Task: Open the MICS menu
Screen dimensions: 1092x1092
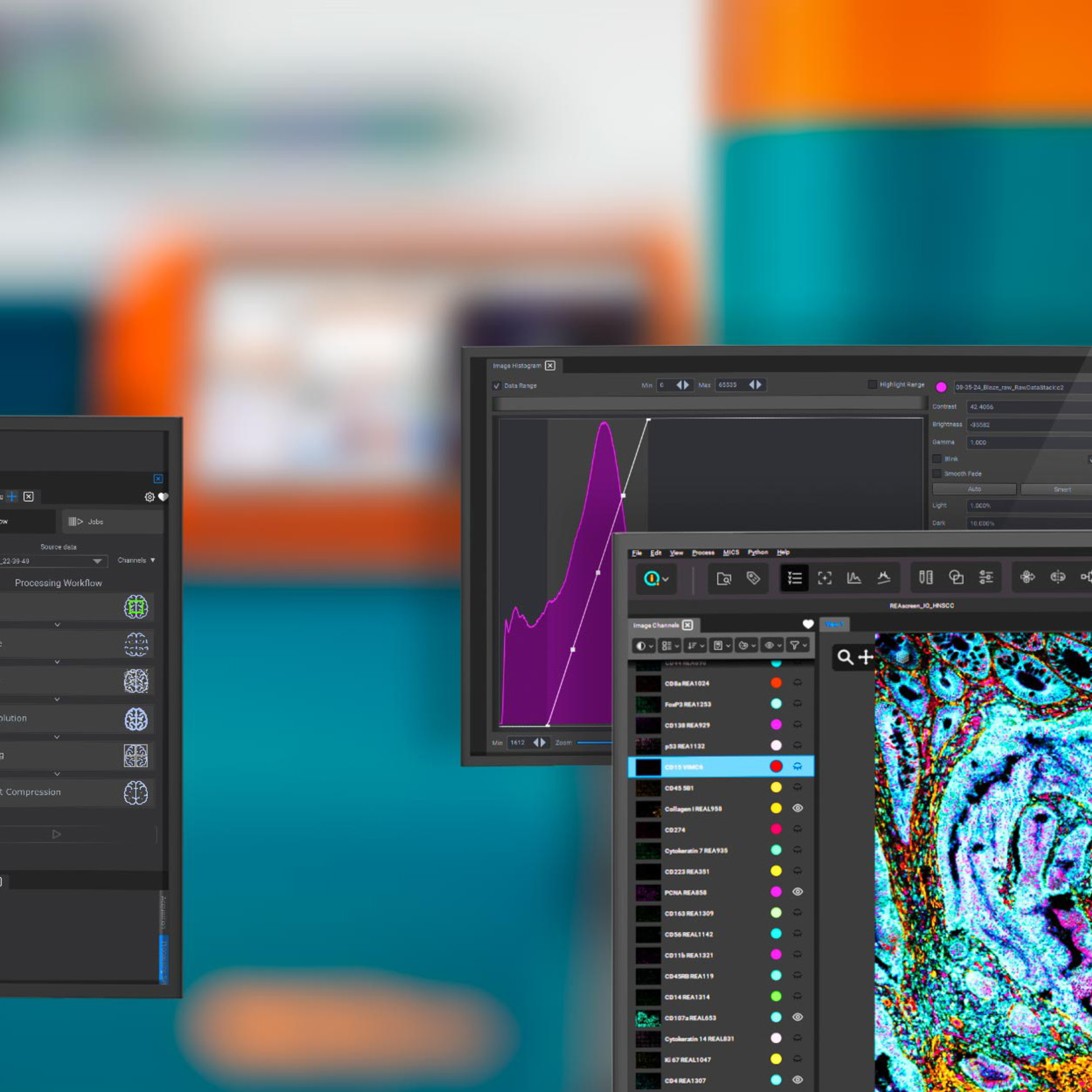Action: (731, 552)
